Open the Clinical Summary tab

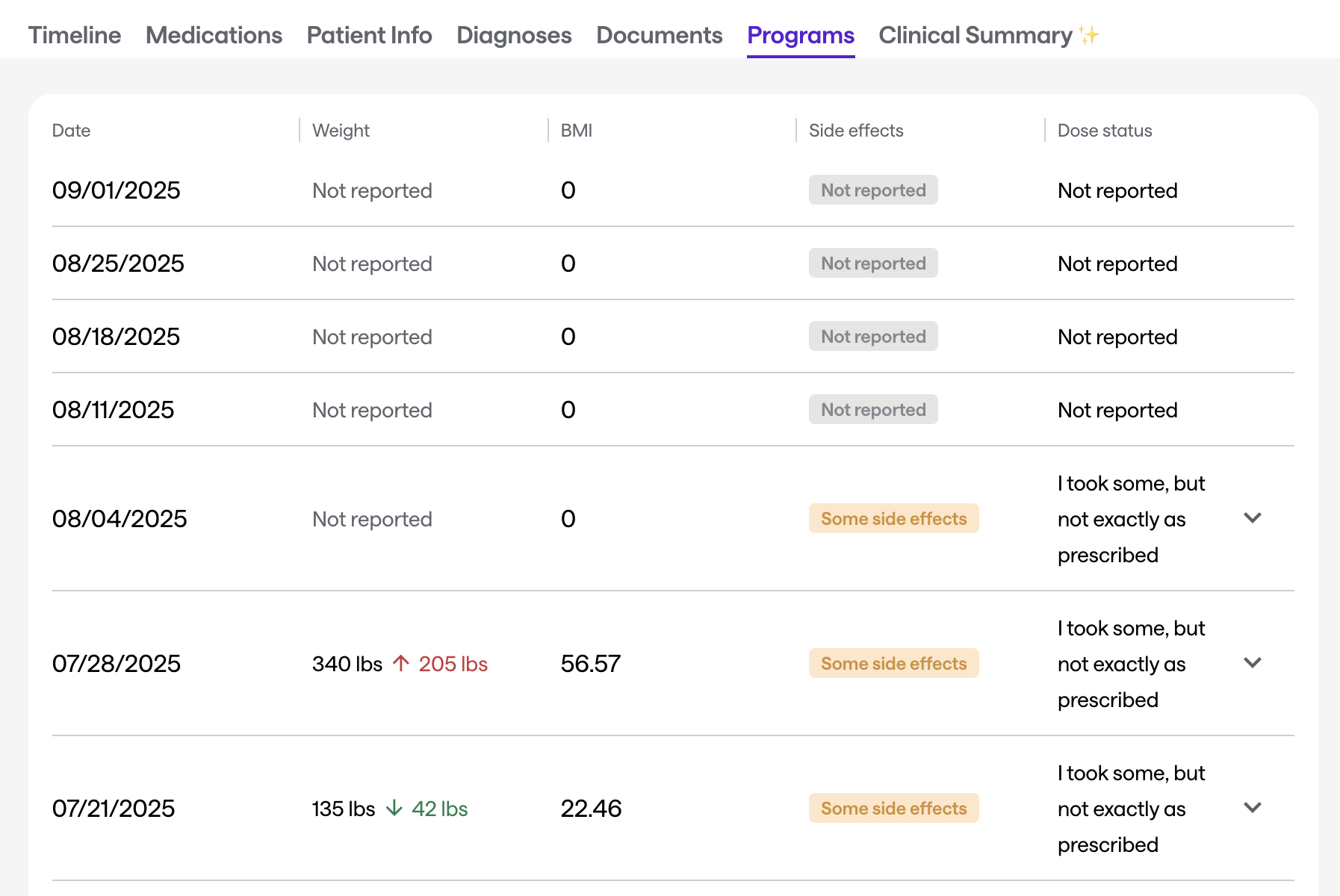tap(975, 35)
